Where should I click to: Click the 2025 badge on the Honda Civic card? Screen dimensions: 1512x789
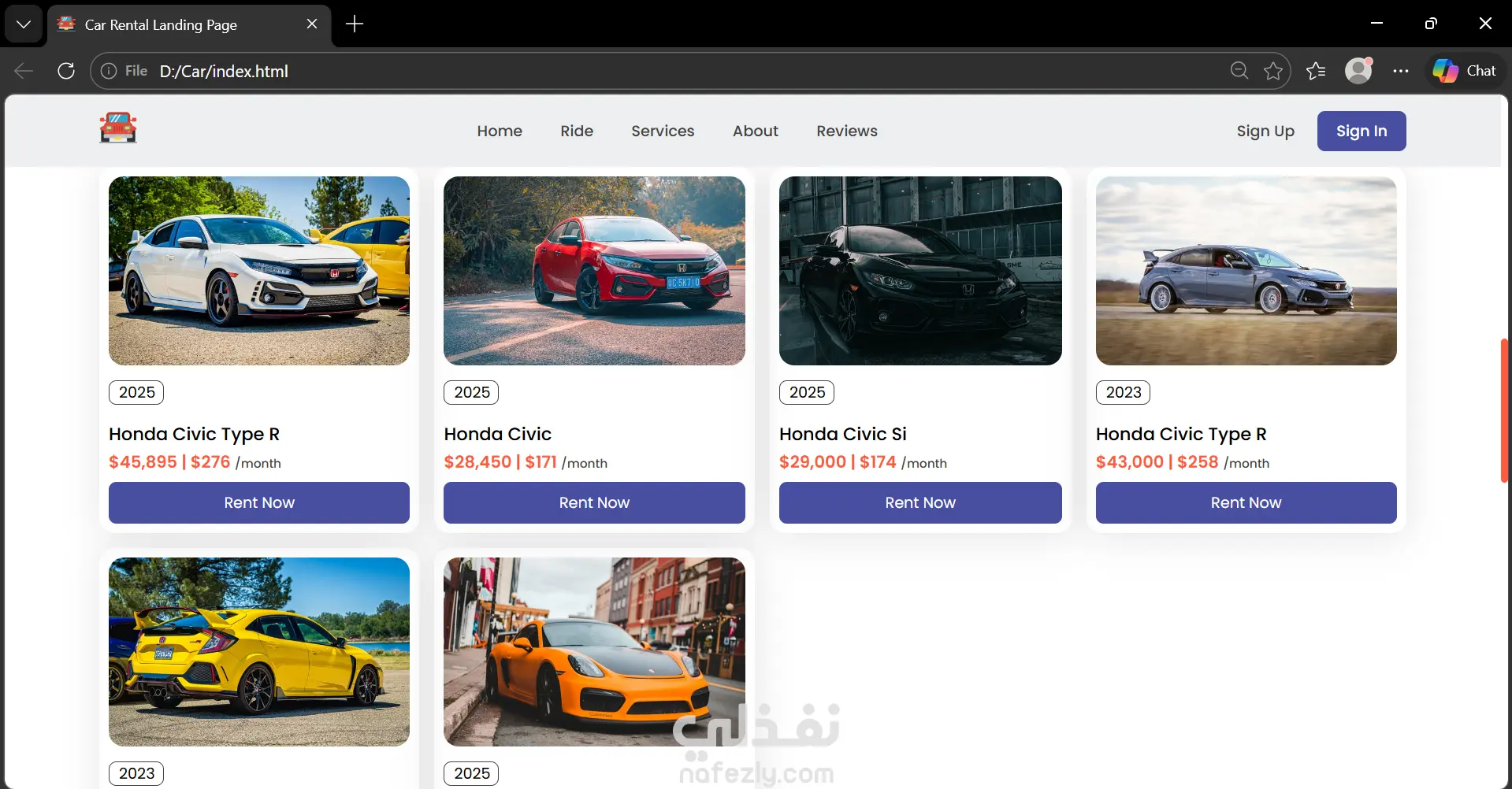pyautogui.click(x=471, y=392)
